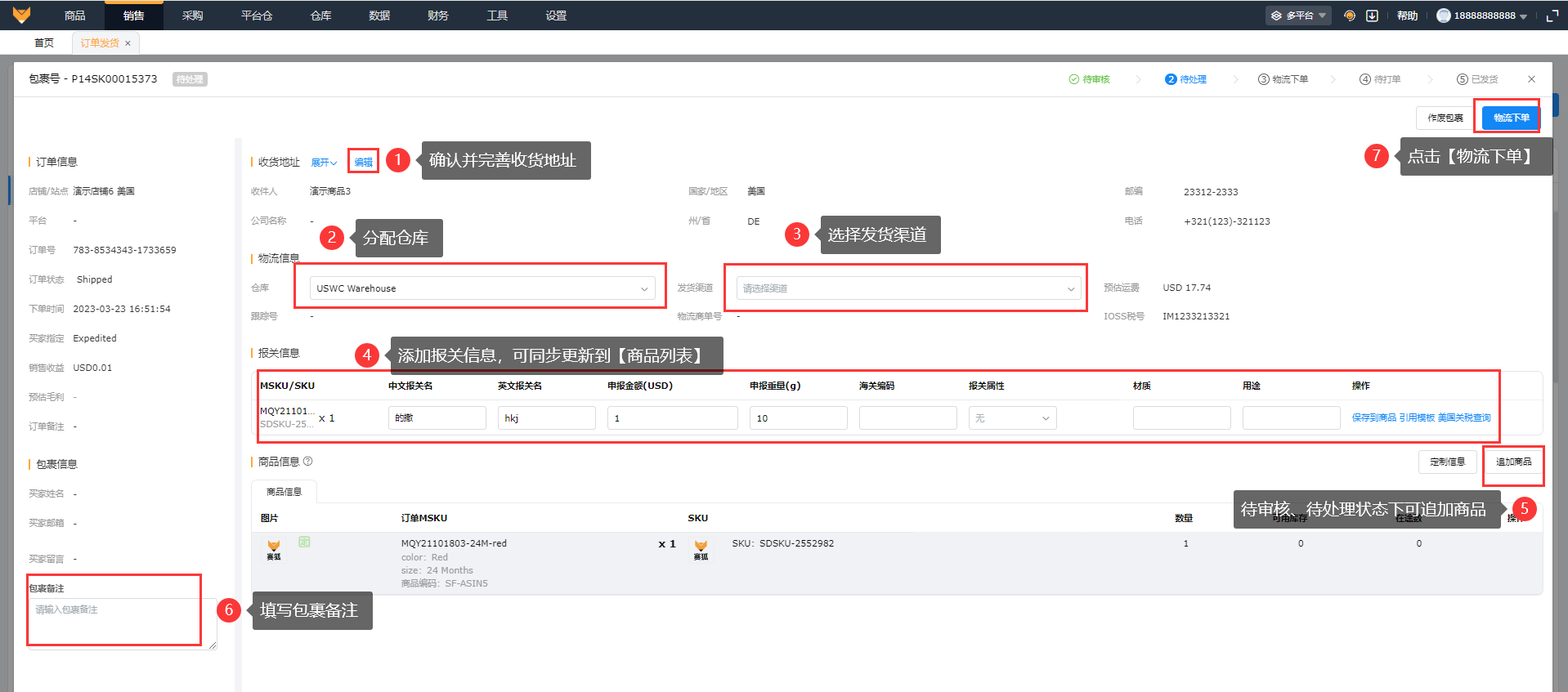Open the 仓库 menu in top bar
The width and height of the screenshot is (1568, 692).
click(321, 16)
